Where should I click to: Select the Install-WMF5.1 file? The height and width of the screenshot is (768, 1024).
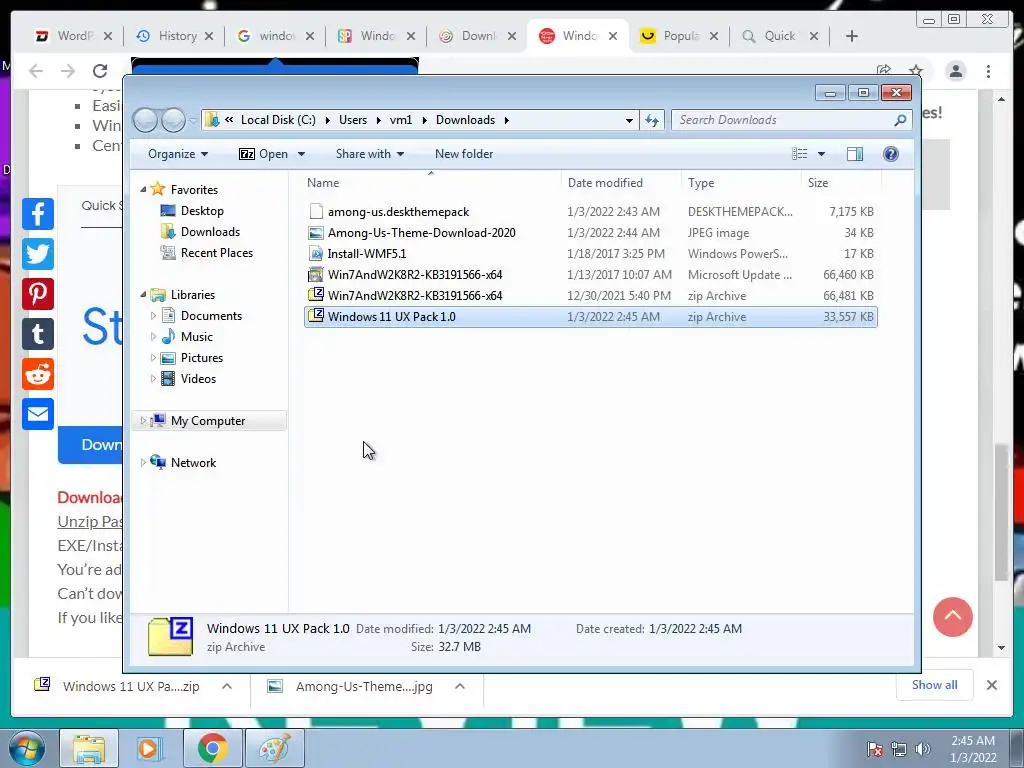pyautogui.click(x=591, y=253)
